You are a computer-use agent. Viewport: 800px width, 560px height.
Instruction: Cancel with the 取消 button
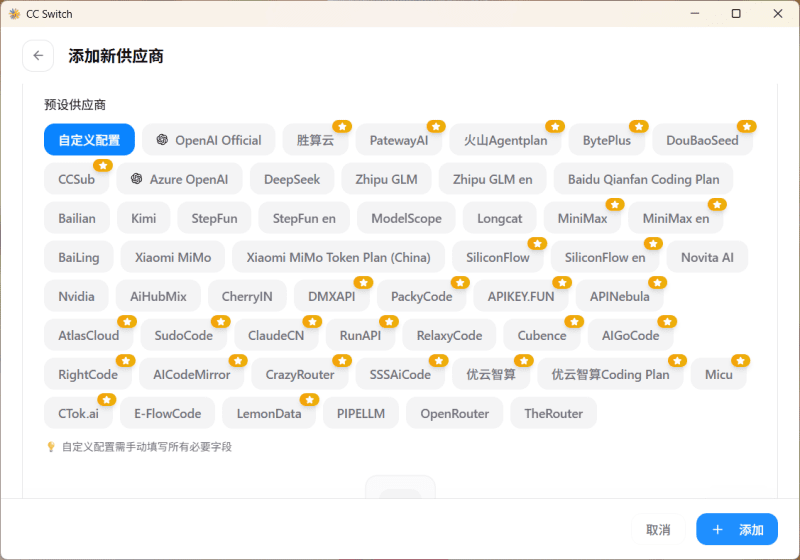click(658, 529)
